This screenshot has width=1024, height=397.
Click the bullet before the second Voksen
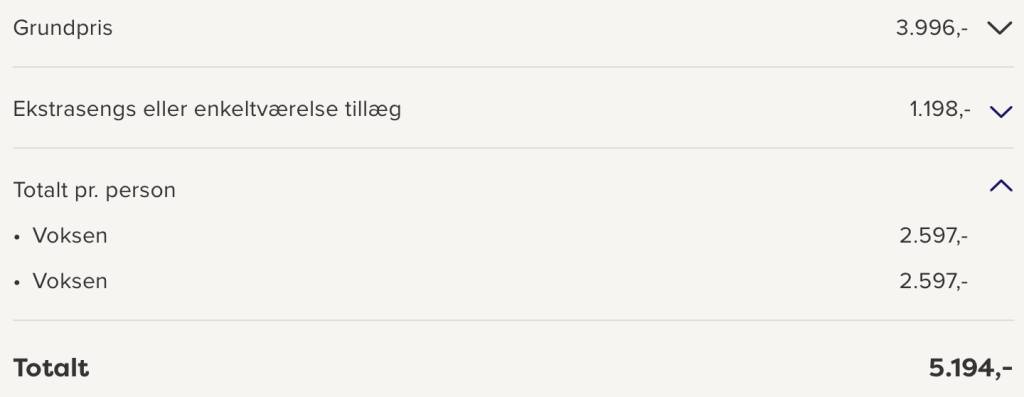pyautogui.click(x=17, y=283)
